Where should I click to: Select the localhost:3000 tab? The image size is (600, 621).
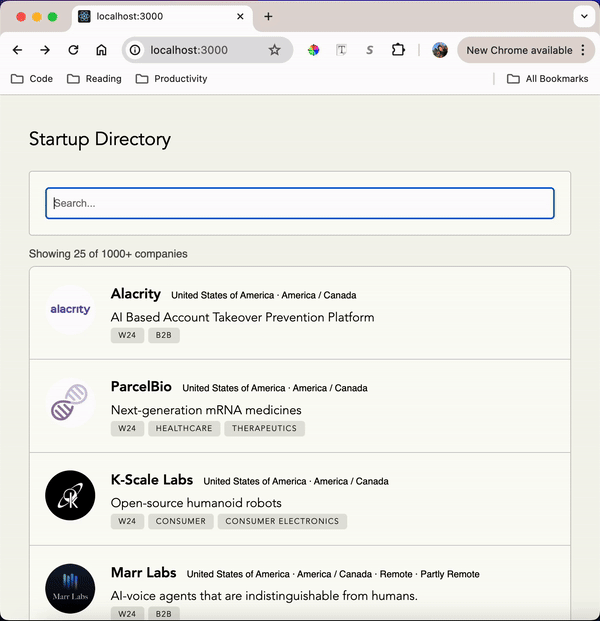click(x=162, y=17)
